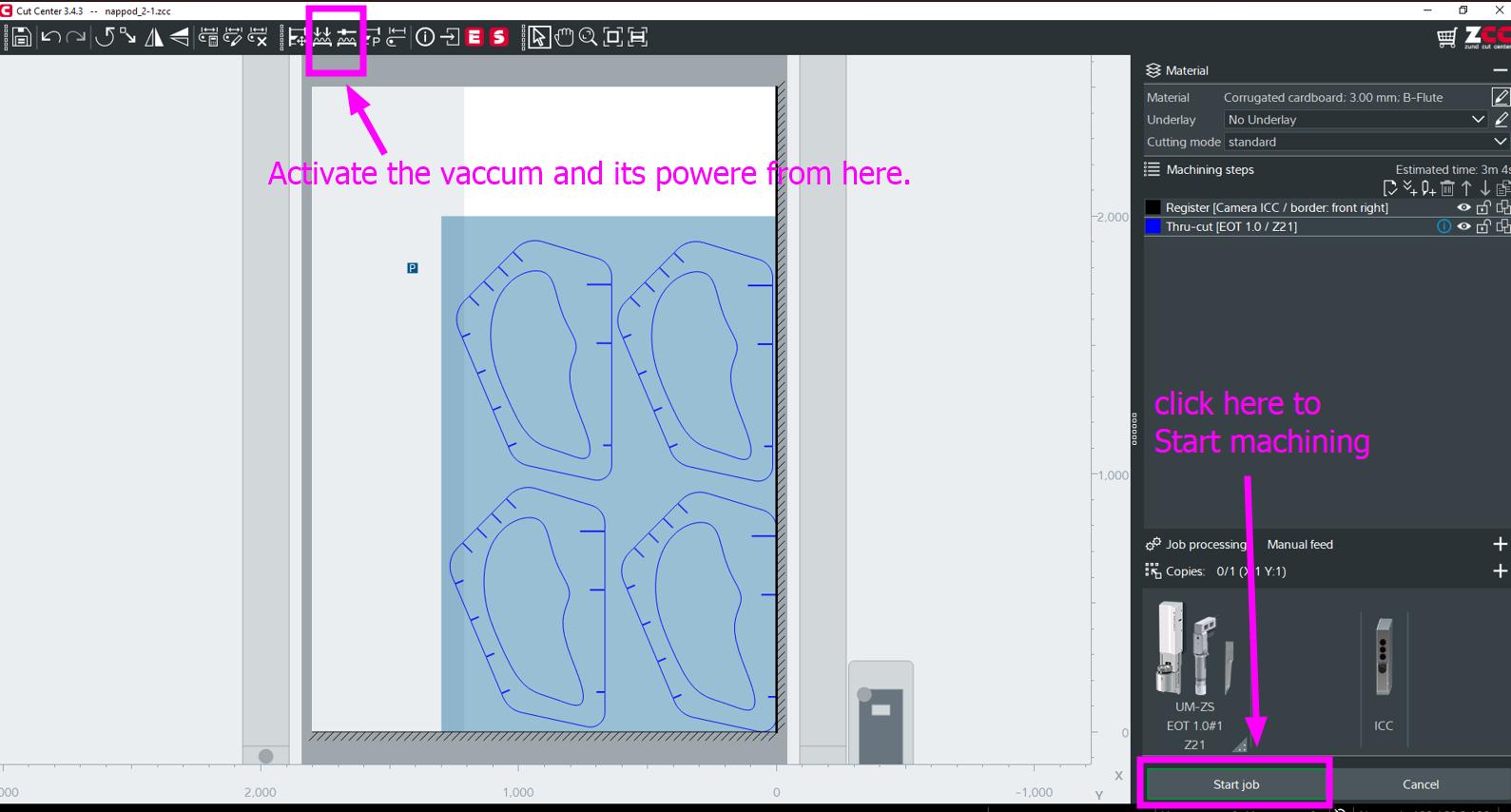Open the dimension calculator icon in toolbar
Image resolution: width=1511 pixels, height=812 pixels.
(208, 37)
